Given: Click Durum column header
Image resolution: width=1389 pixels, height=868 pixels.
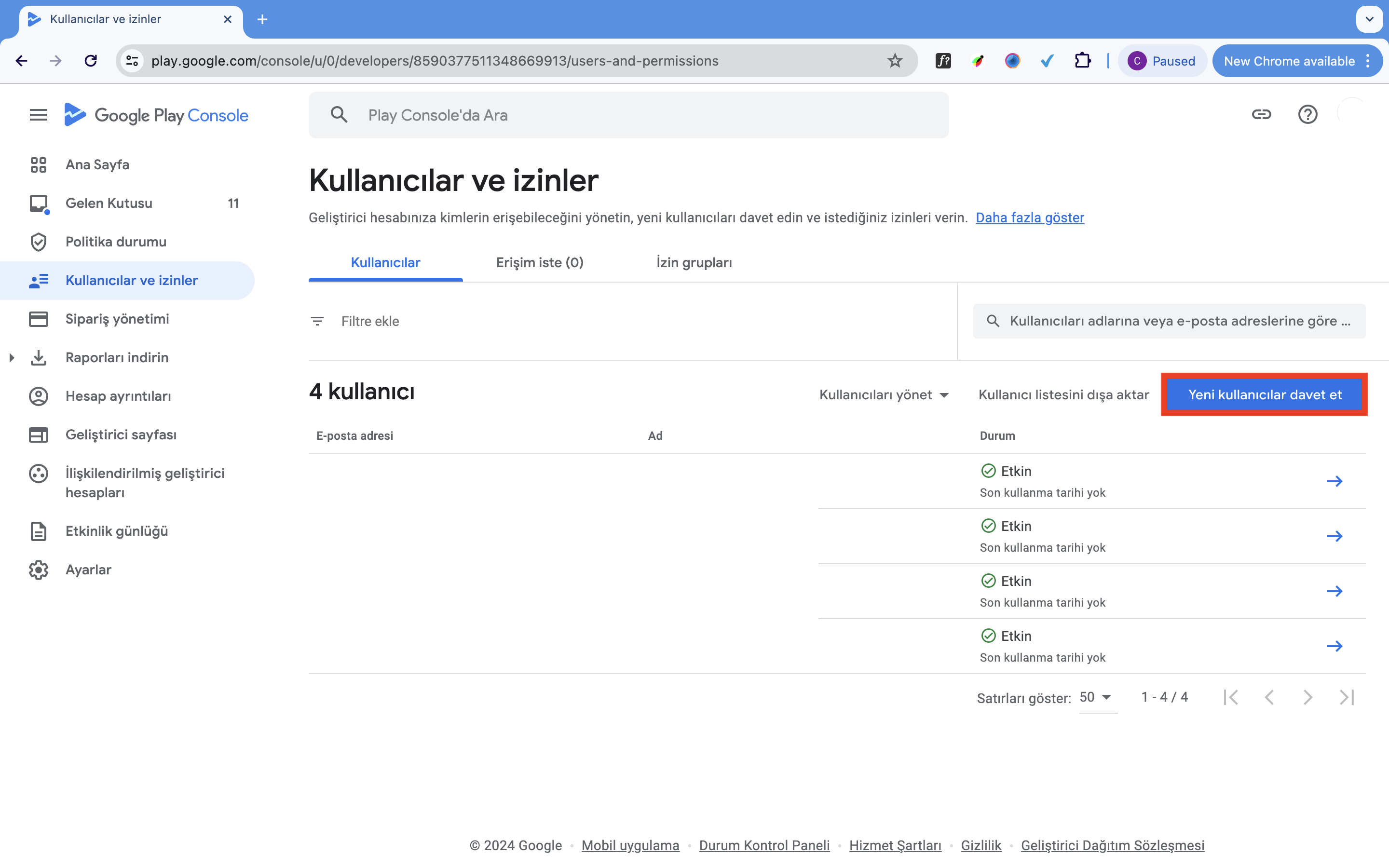Looking at the screenshot, I should (997, 436).
